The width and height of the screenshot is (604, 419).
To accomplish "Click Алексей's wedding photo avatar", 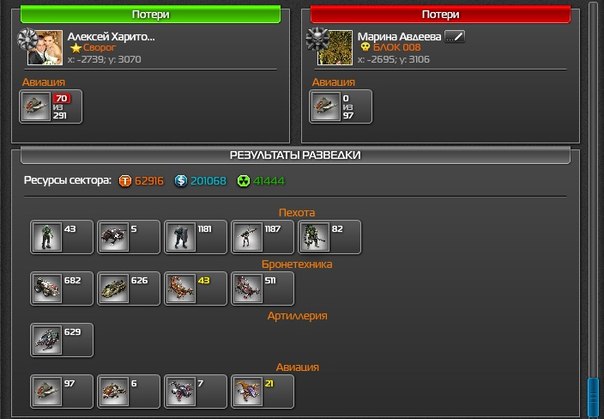I will tap(45, 48).
